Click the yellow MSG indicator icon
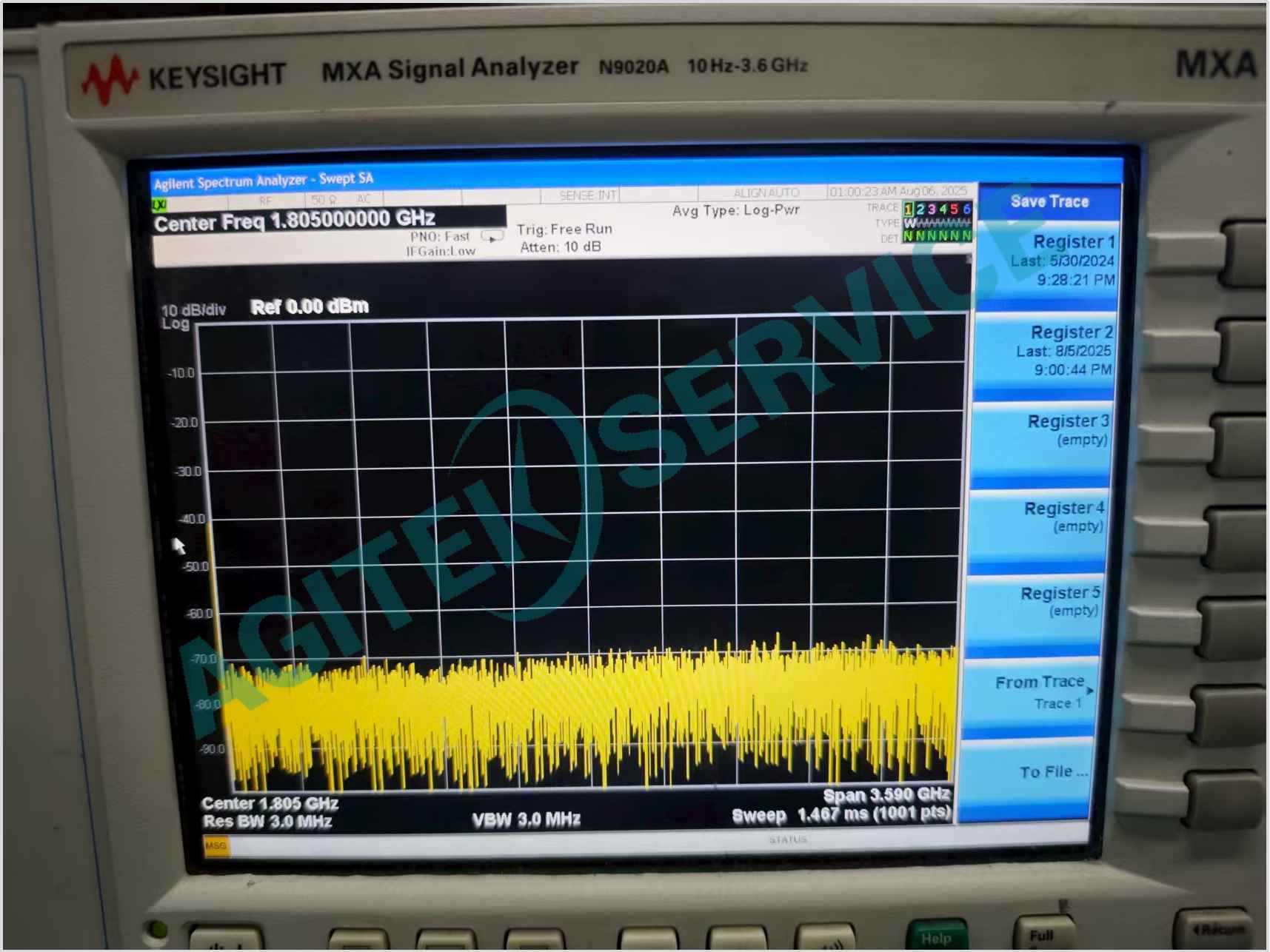The image size is (1270, 952). (215, 845)
